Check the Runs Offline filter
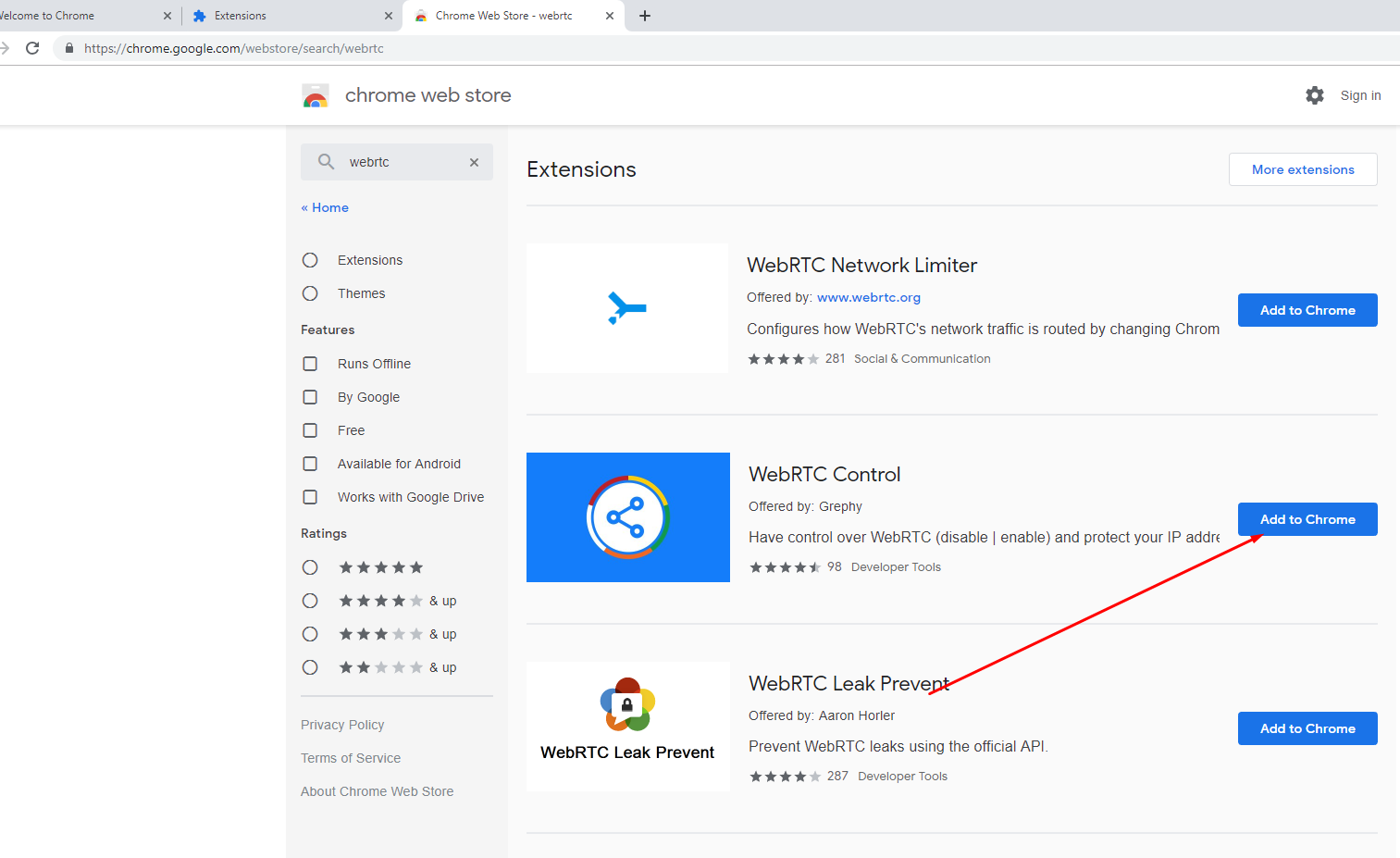The image size is (1400, 858). (x=310, y=364)
